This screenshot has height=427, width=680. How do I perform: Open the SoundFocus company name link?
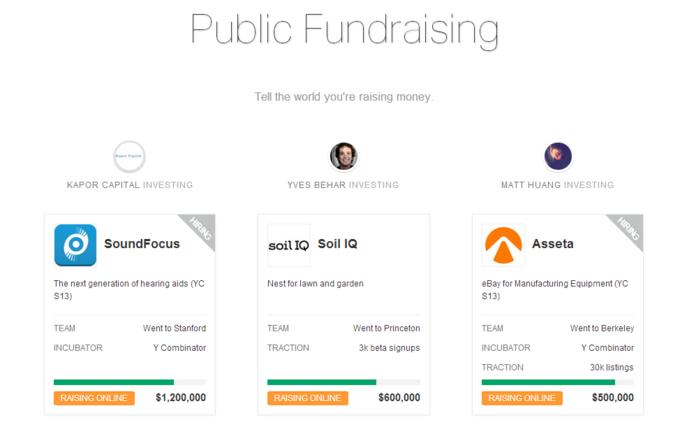tap(142, 244)
